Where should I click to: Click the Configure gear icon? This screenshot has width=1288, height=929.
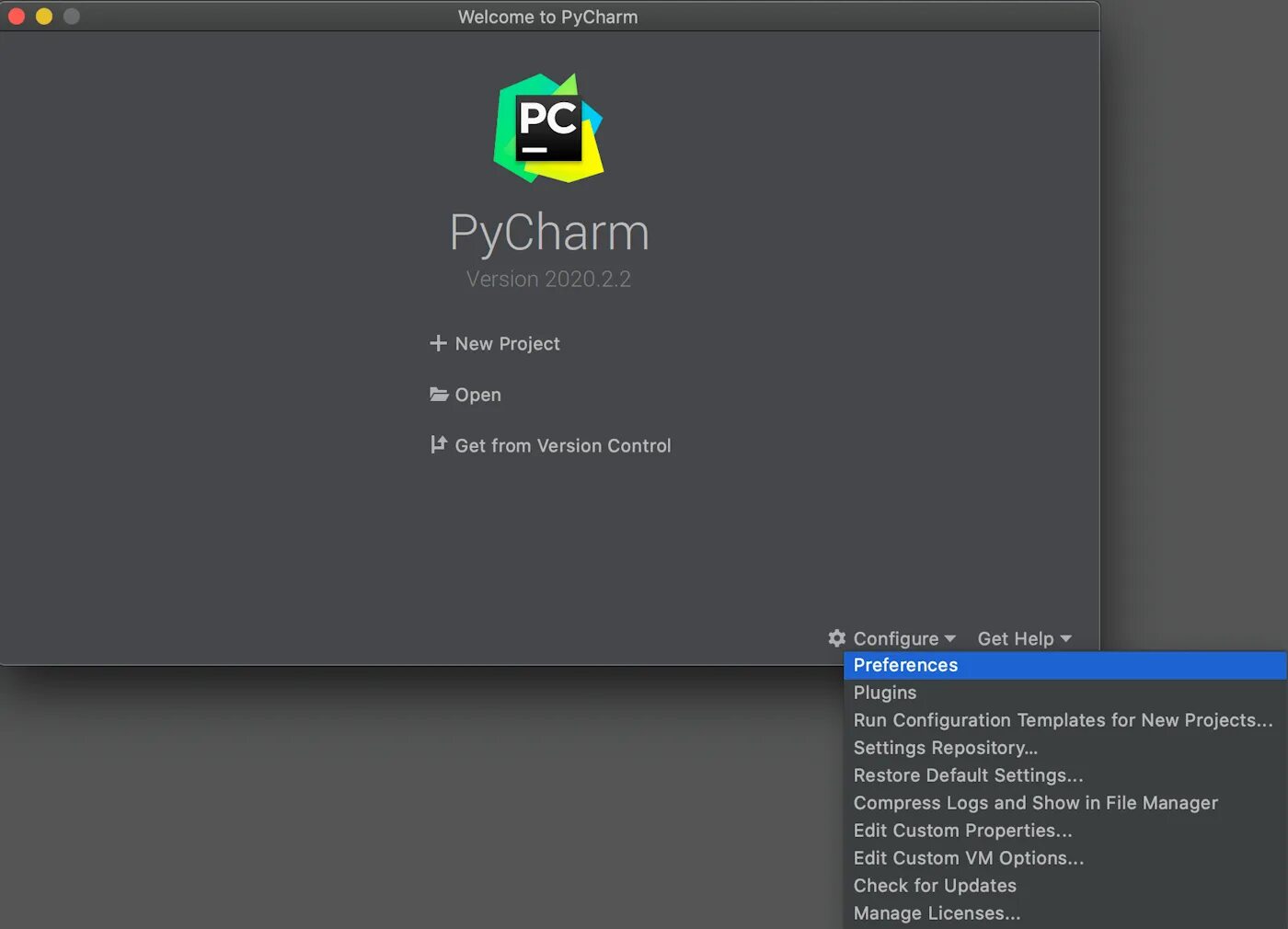point(836,637)
